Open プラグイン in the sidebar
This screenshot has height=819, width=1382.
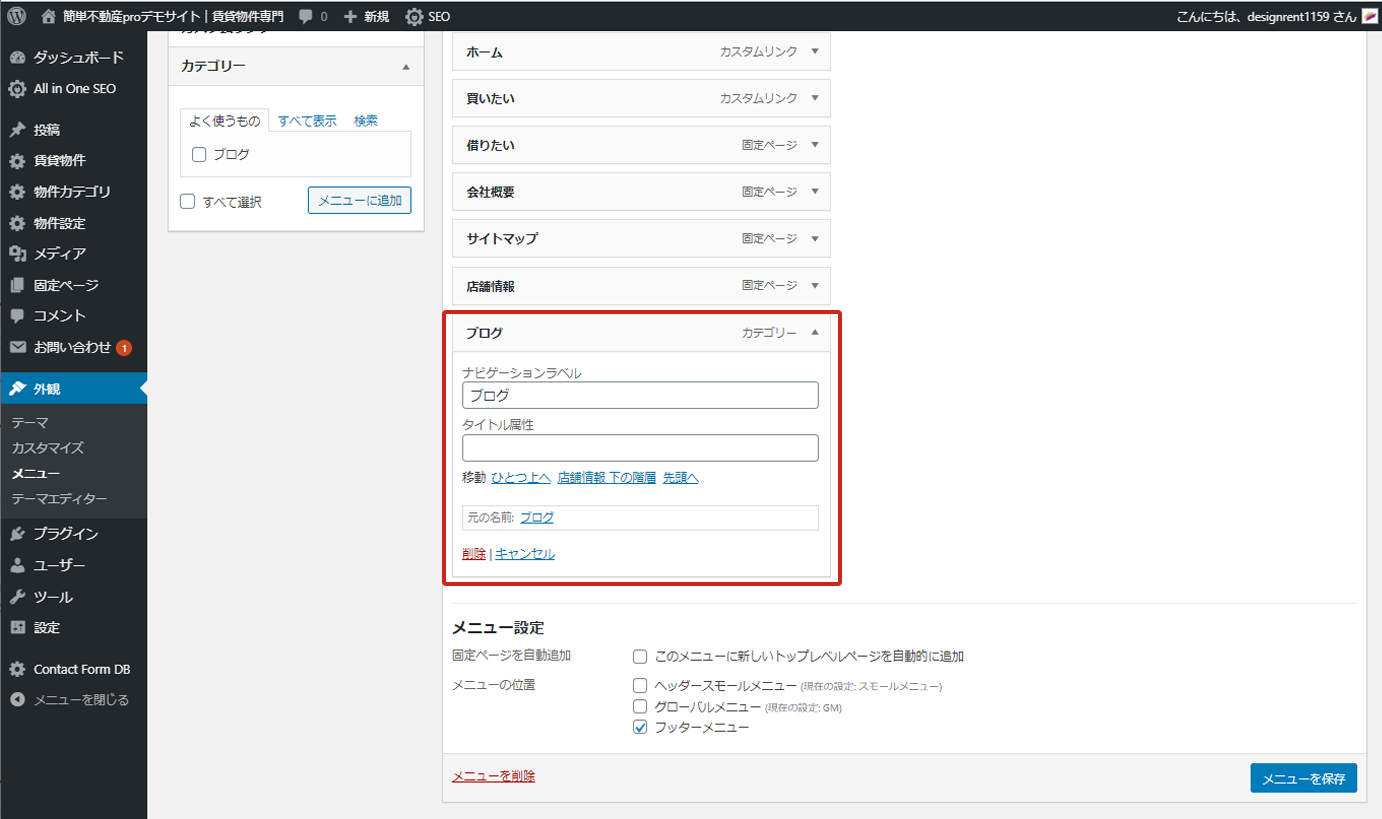coord(65,534)
